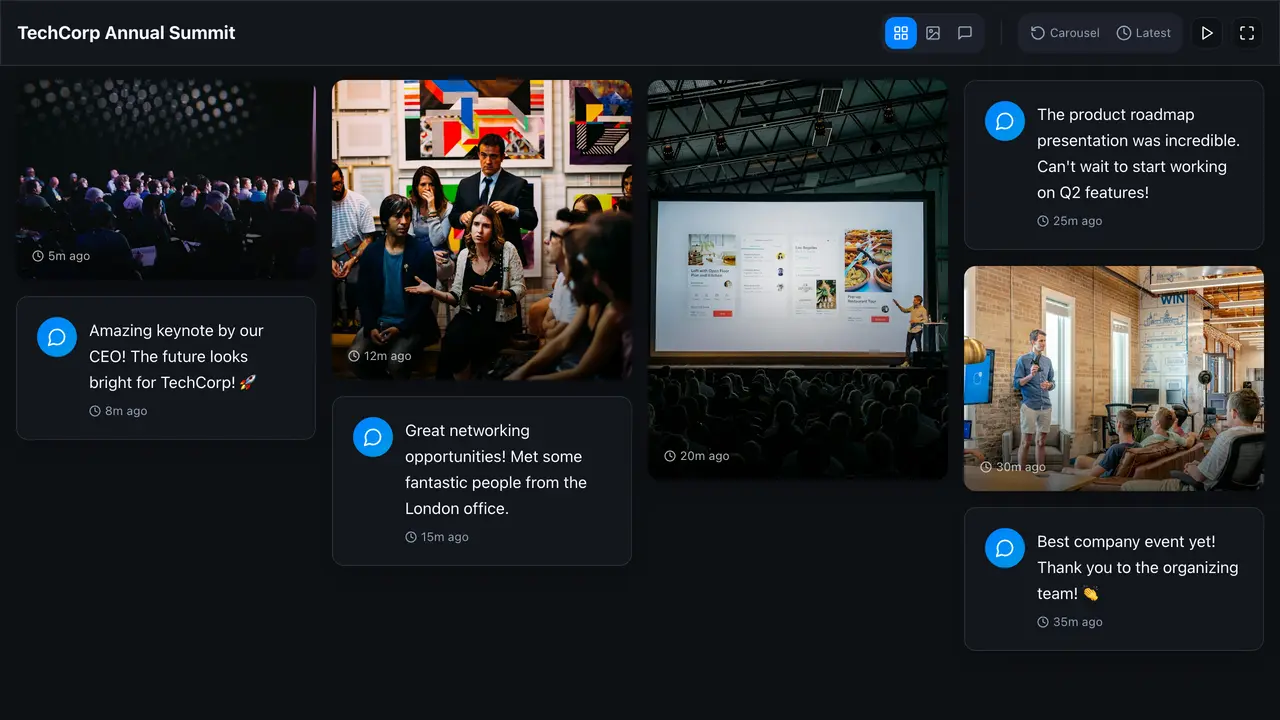The width and height of the screenshot is (1280, 720).
Task: Click the 'Best company event yet' message text
Action: coord(1137,567)
